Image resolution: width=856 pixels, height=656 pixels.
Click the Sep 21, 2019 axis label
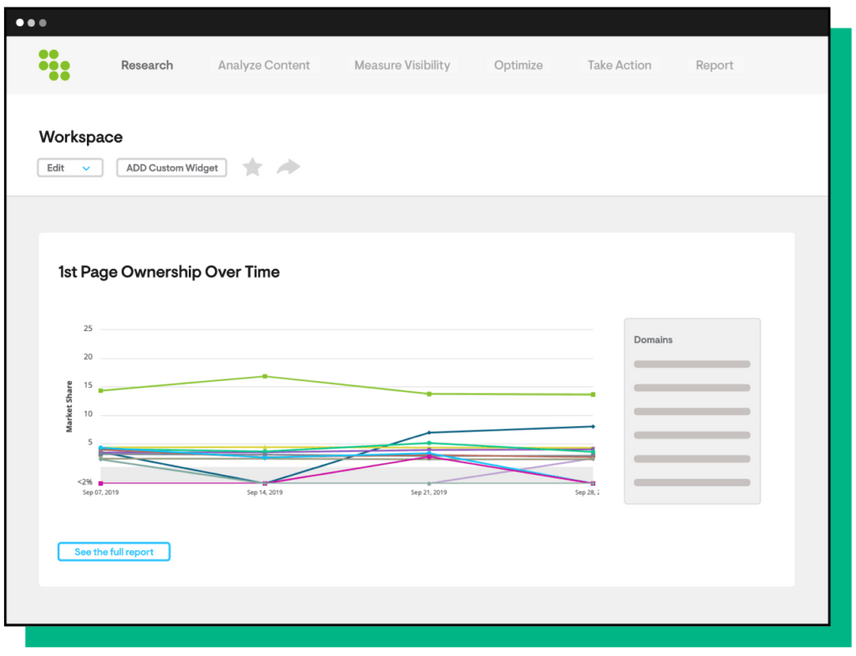point(429,492)
